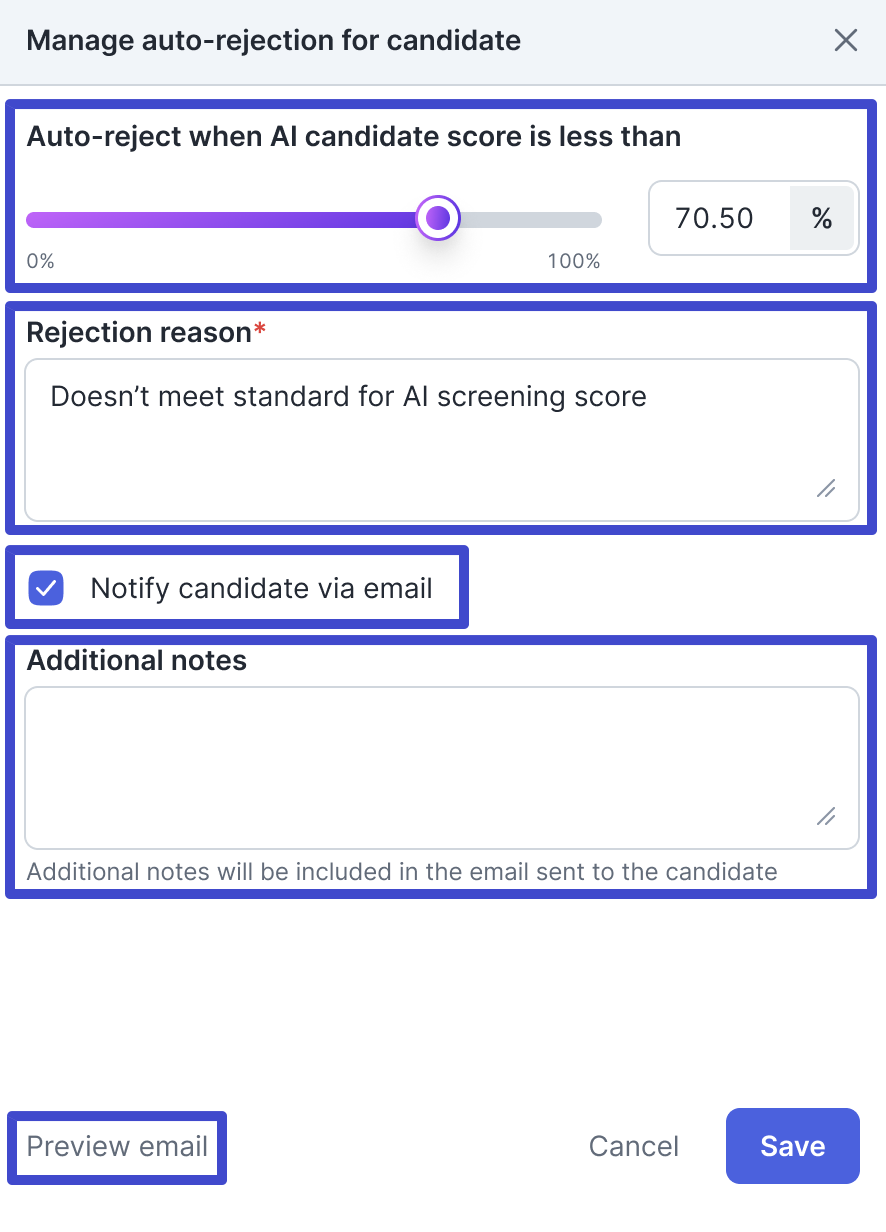Click the 'Notify candidate via email' label text
Viewport: 886px width, 1232px height.
coord(261,588)
